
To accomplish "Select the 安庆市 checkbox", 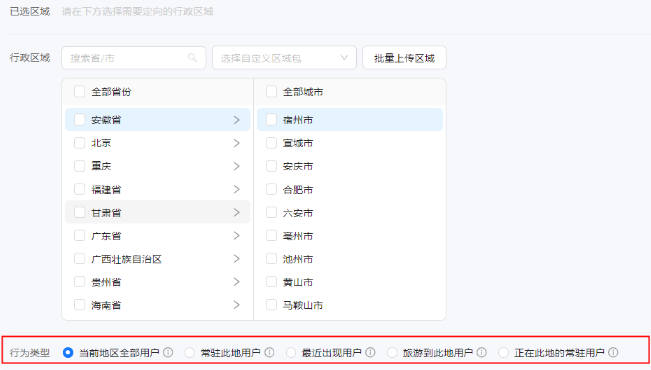I will click(271, 166).
